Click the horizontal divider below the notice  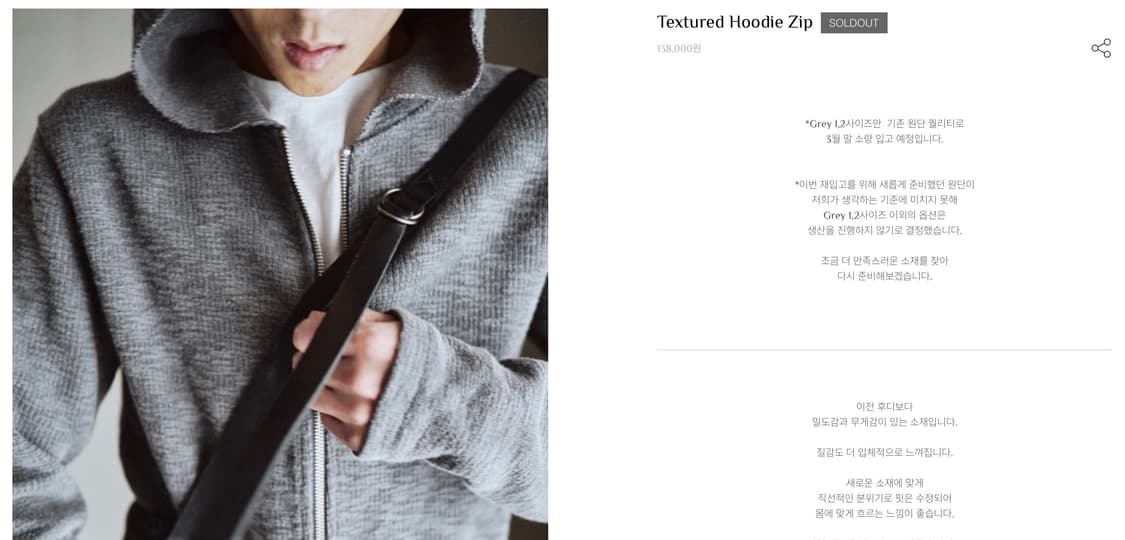click(x=884, y=350)
